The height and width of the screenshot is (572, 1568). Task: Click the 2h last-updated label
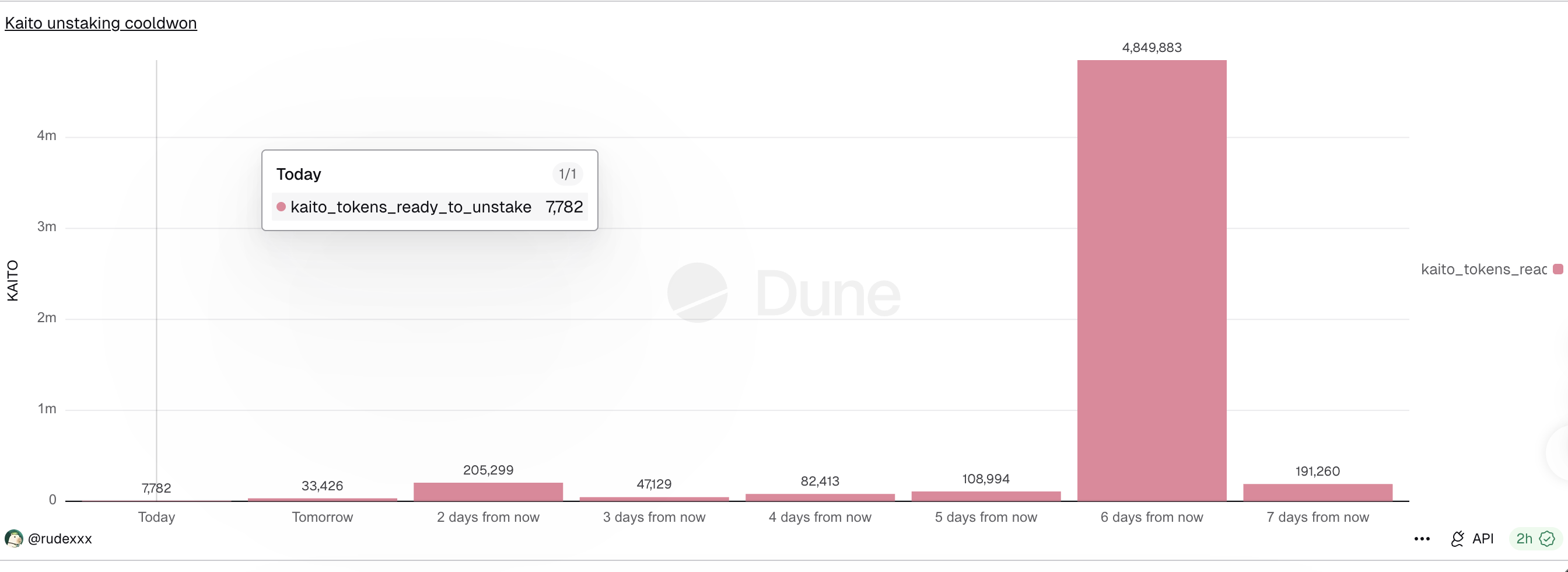click(1524, 539)
